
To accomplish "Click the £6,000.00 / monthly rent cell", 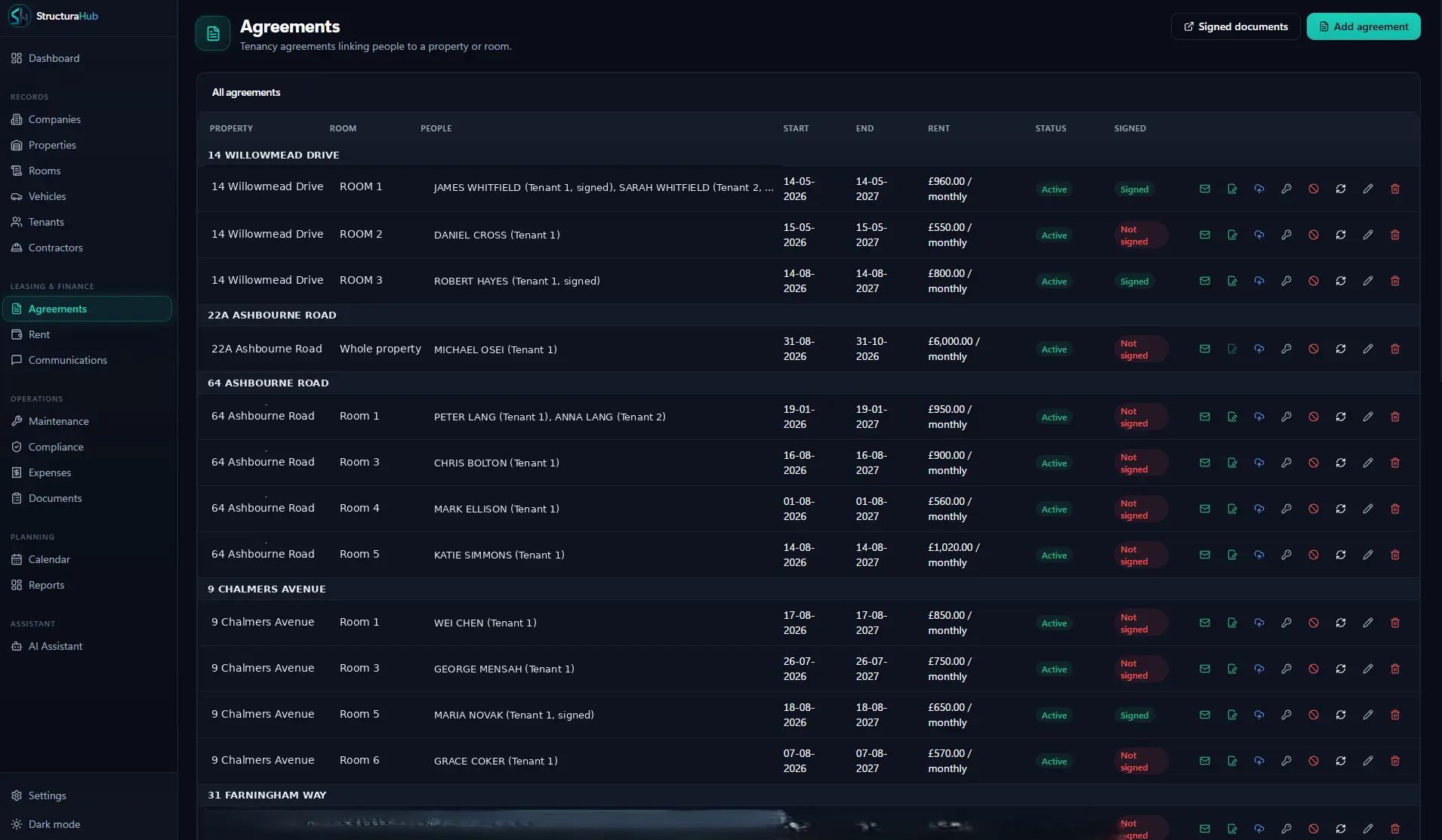I will click(954, 349).
